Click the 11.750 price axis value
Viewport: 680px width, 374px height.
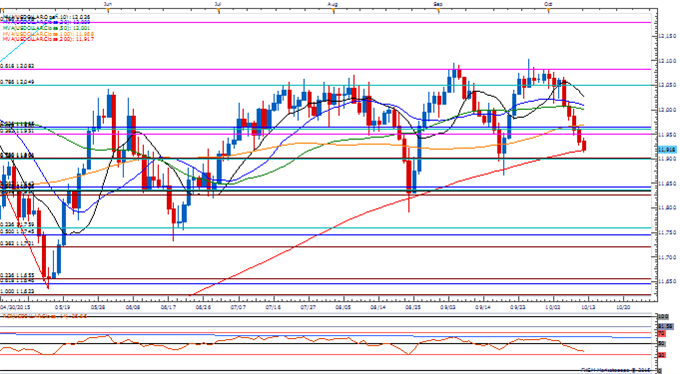pos(668,233)
